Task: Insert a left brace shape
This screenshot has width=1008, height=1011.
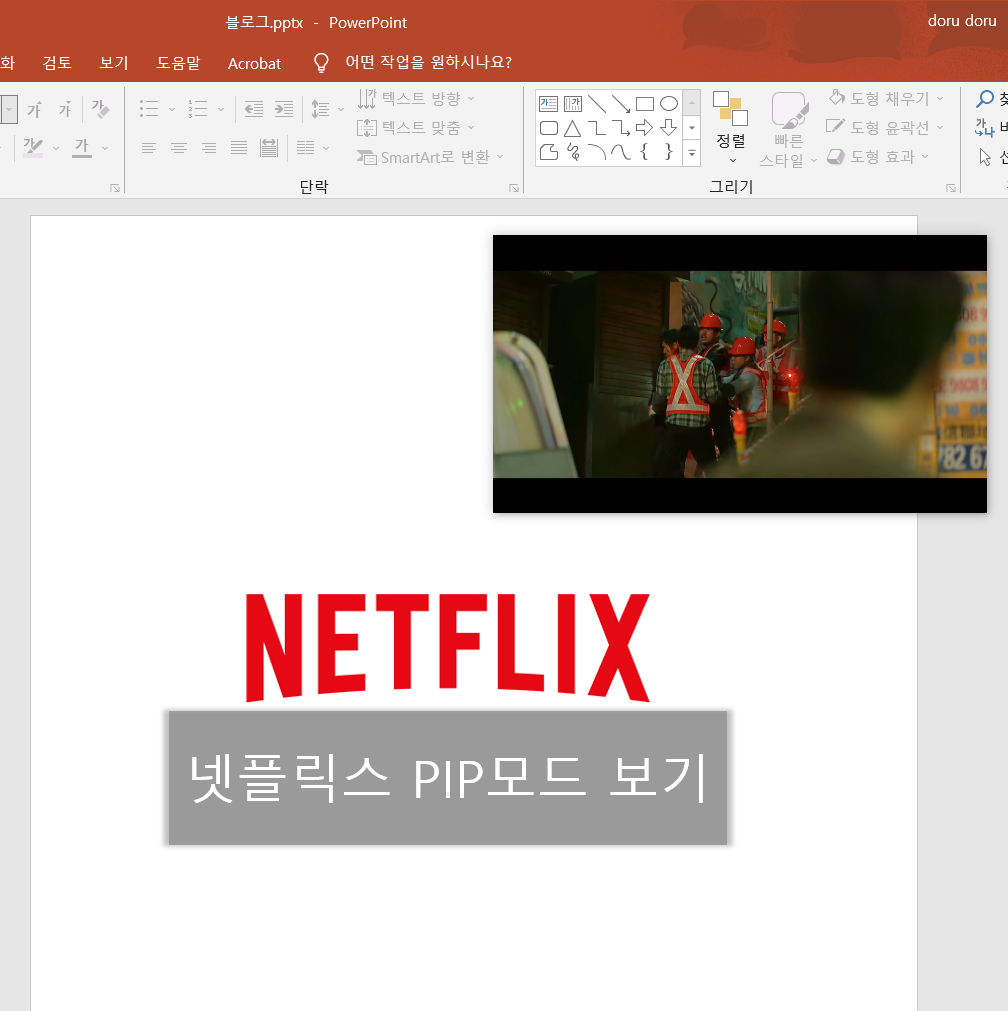Action: [645, 152]
